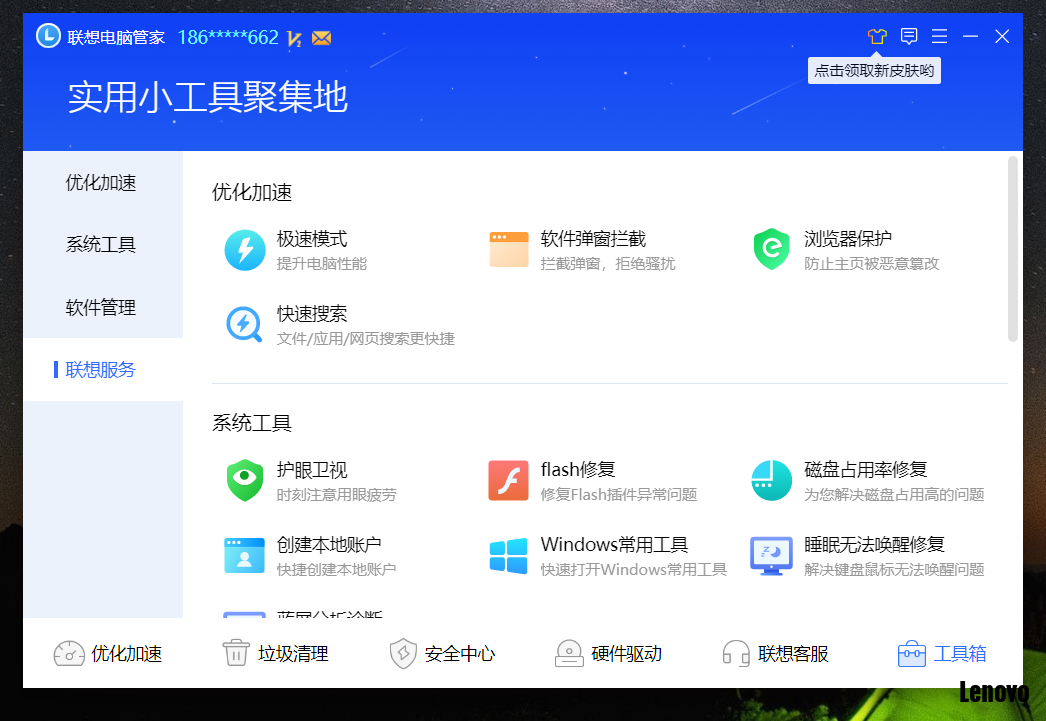Image resolution: width=1046 pixels, height=721 pixels.
Task: Click the skin t-shirt icon in title bar
Action: [877, 37]
